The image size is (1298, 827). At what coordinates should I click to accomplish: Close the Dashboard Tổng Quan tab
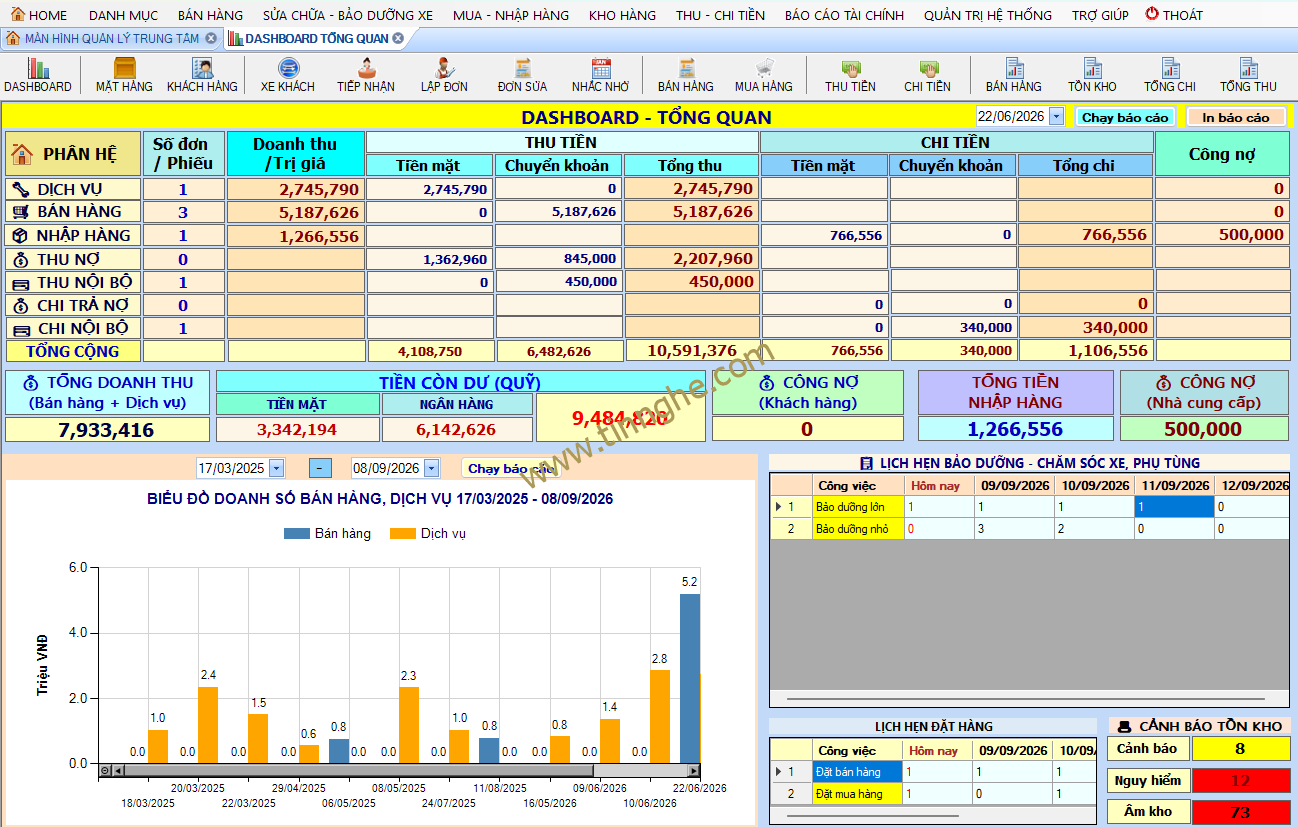398,38
